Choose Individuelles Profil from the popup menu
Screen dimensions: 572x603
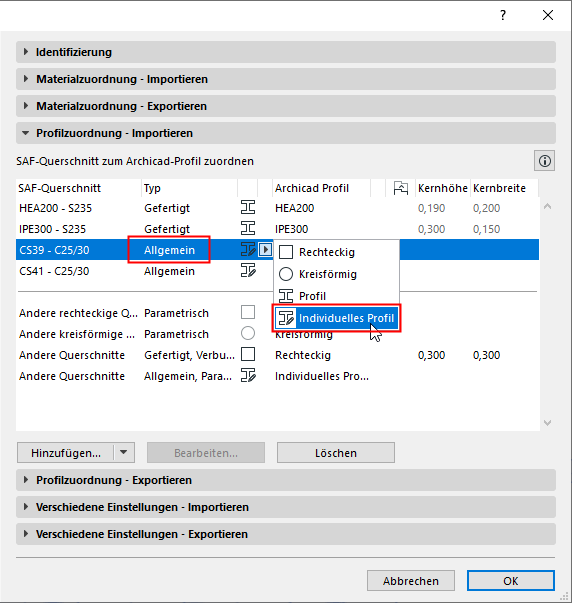tap(337, 318)
